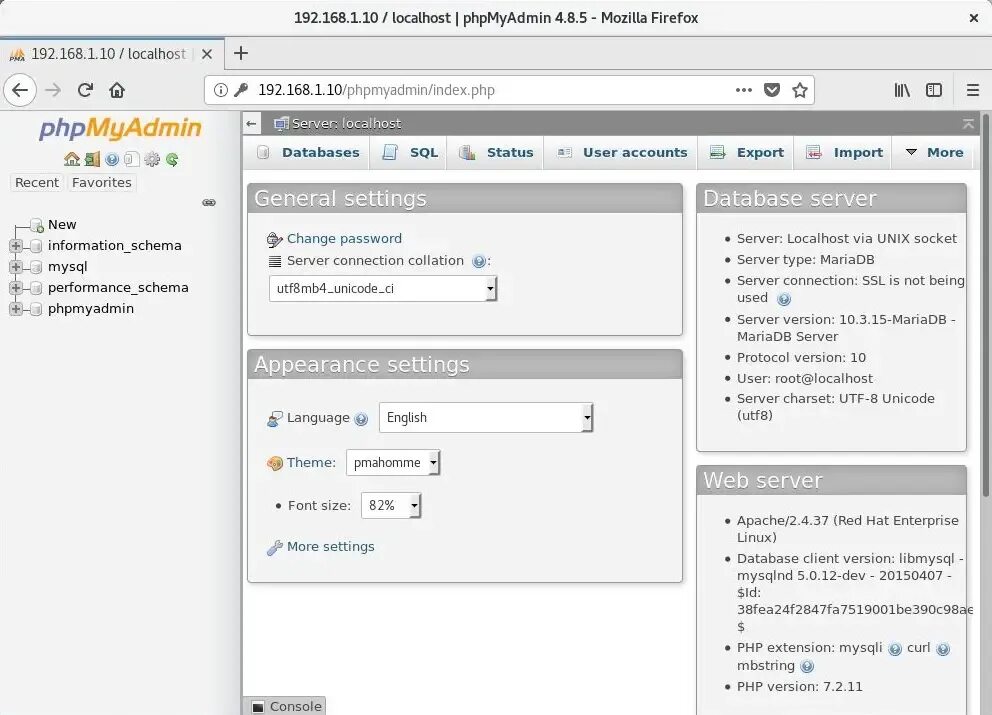
Task: Click the Theme label link
Action: point(311,463)
